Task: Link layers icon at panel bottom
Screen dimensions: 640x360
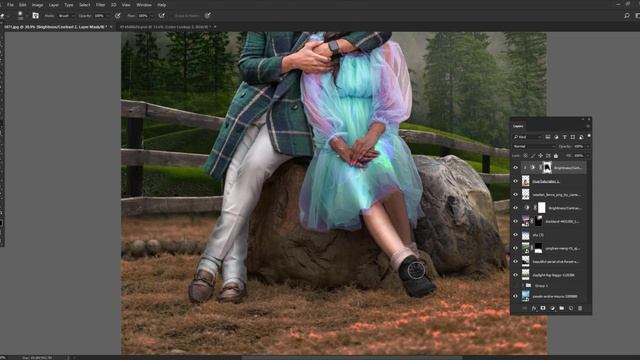Action: [524, 308]
